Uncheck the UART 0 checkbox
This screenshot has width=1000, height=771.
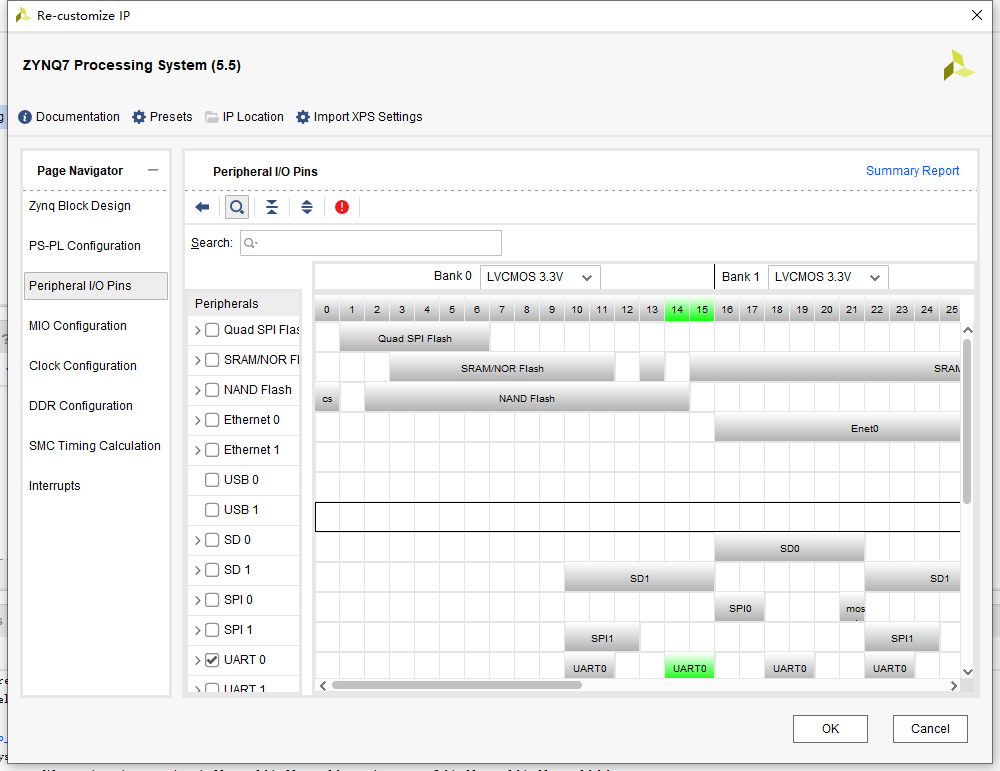[212, 659]
